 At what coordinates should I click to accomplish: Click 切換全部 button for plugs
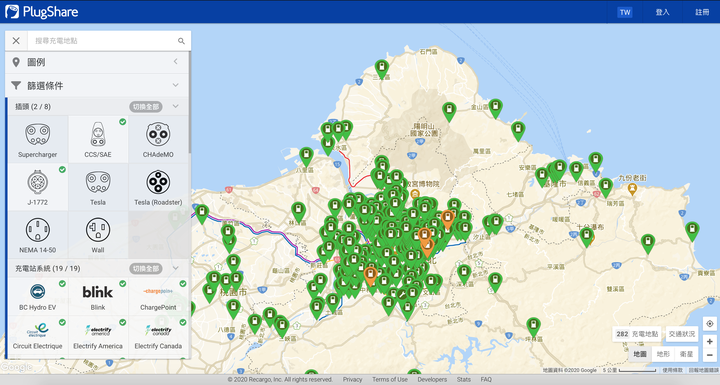(146, 107)
